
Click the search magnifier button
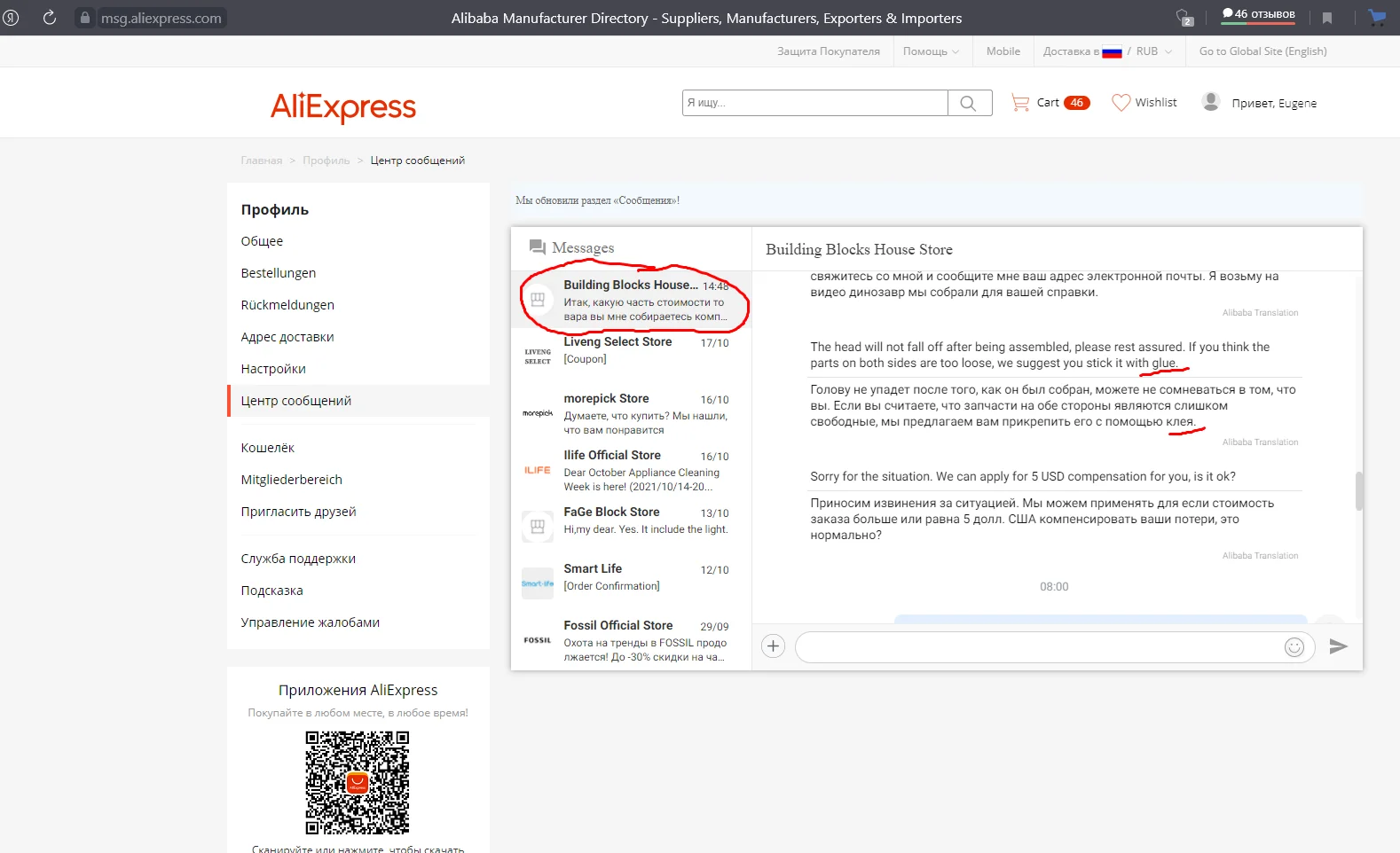point(969,103)
